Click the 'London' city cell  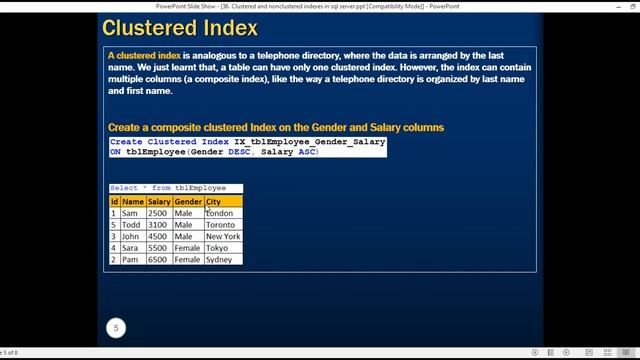(x=223, y=213)
